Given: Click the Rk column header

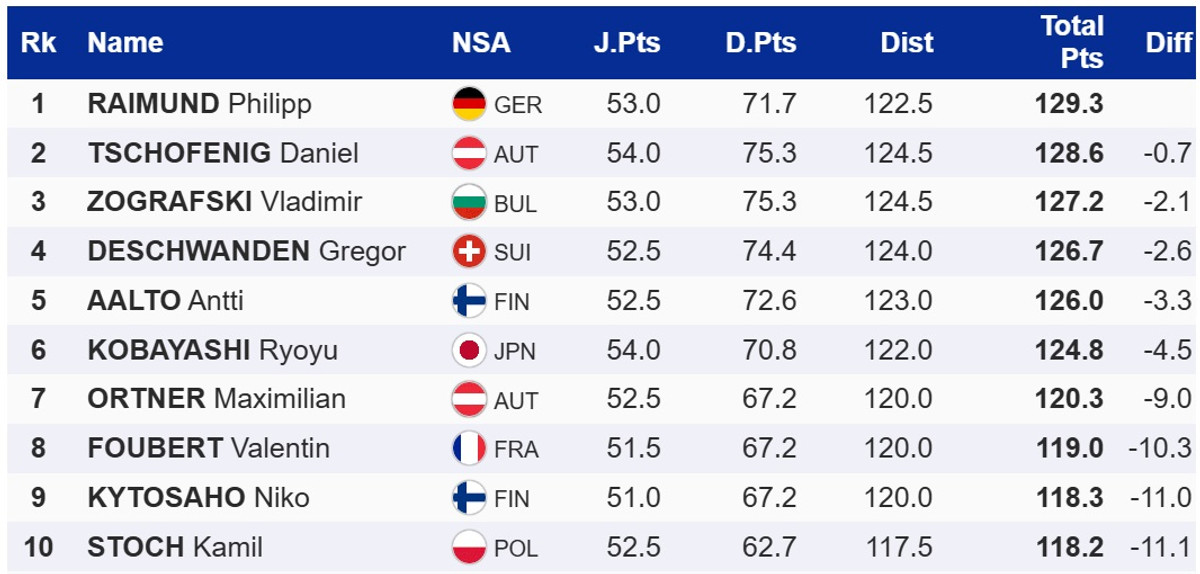Looking at the screenshot, I should (x=38, y=43).
